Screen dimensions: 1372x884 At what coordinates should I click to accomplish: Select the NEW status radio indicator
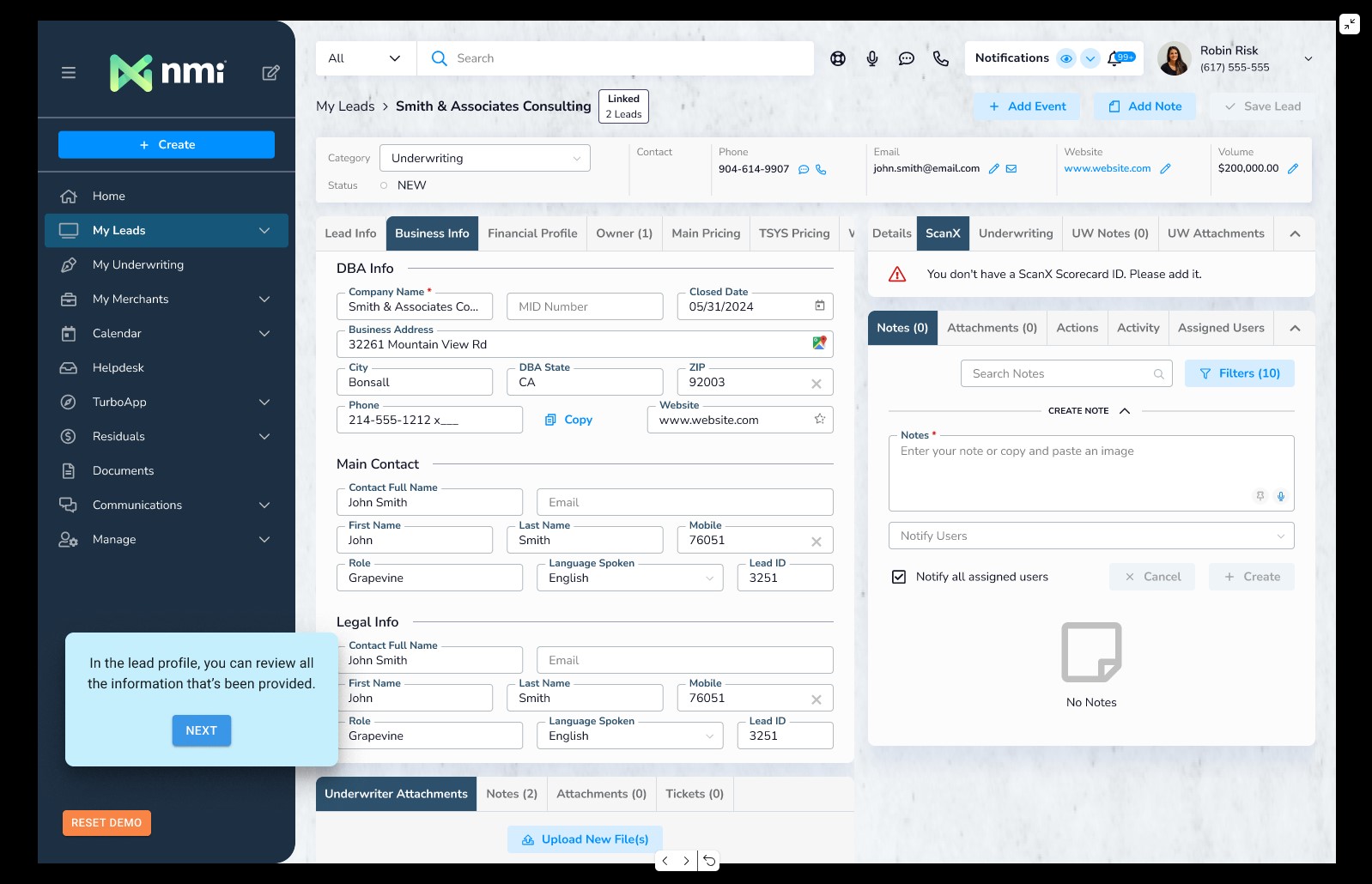coord(384,185)
